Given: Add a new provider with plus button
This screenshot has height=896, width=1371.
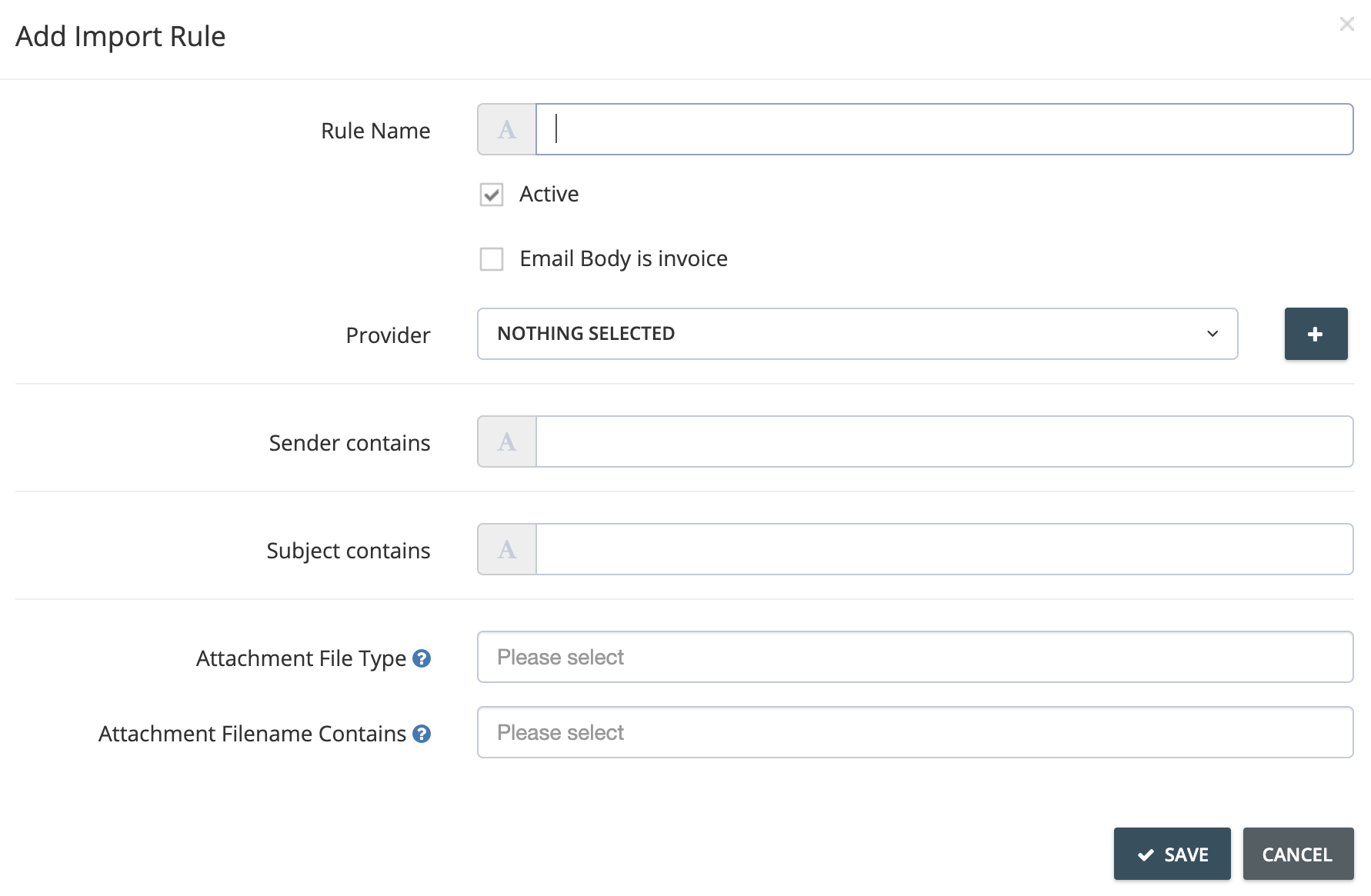Looking at the screenshot, I should 1316,334.
